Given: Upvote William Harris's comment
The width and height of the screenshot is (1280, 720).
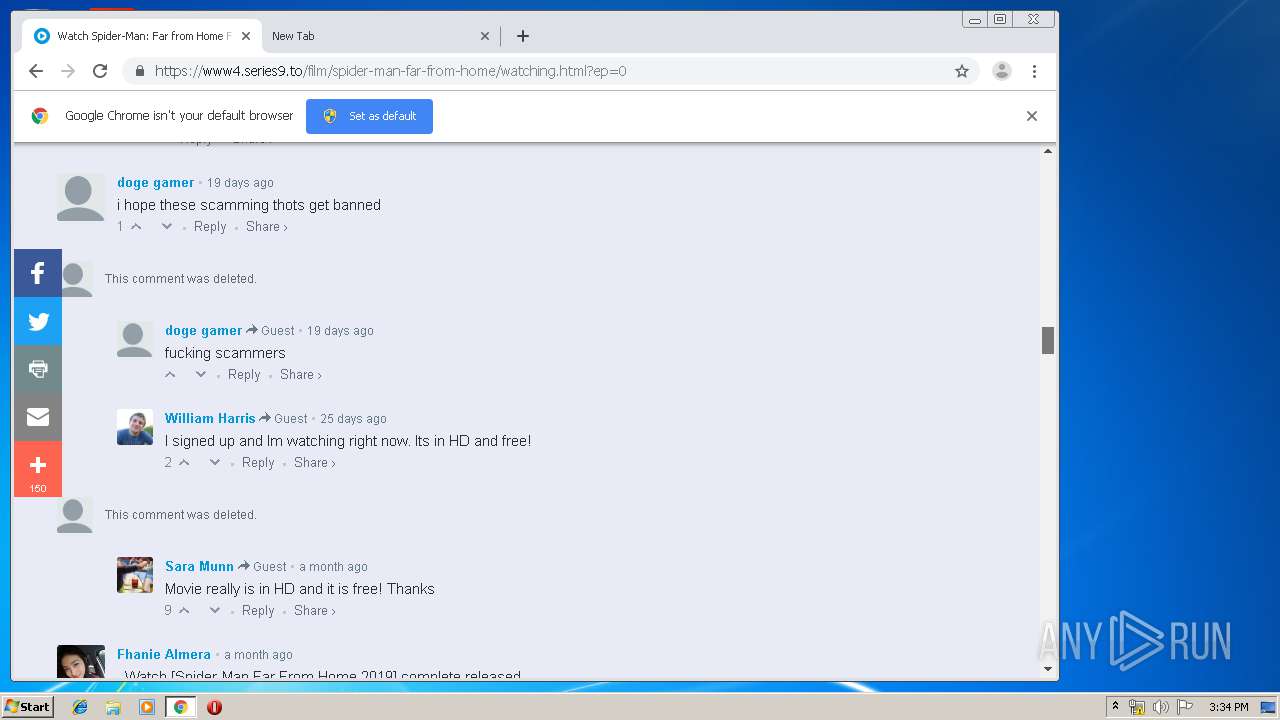Looking at the screenshot, I should [184, 463].
